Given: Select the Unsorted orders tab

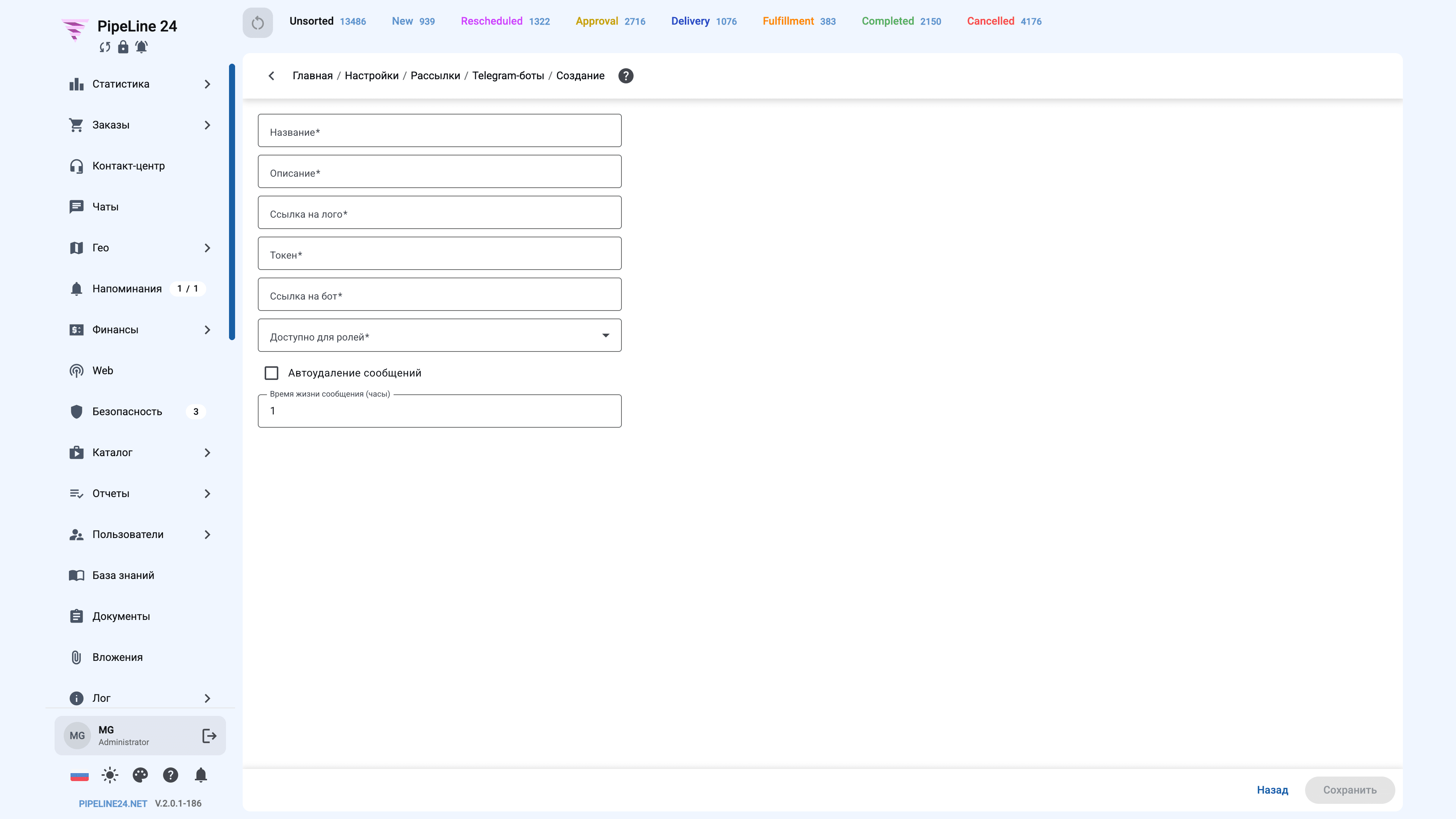Looking at the screenshot, I should point(327,21).
